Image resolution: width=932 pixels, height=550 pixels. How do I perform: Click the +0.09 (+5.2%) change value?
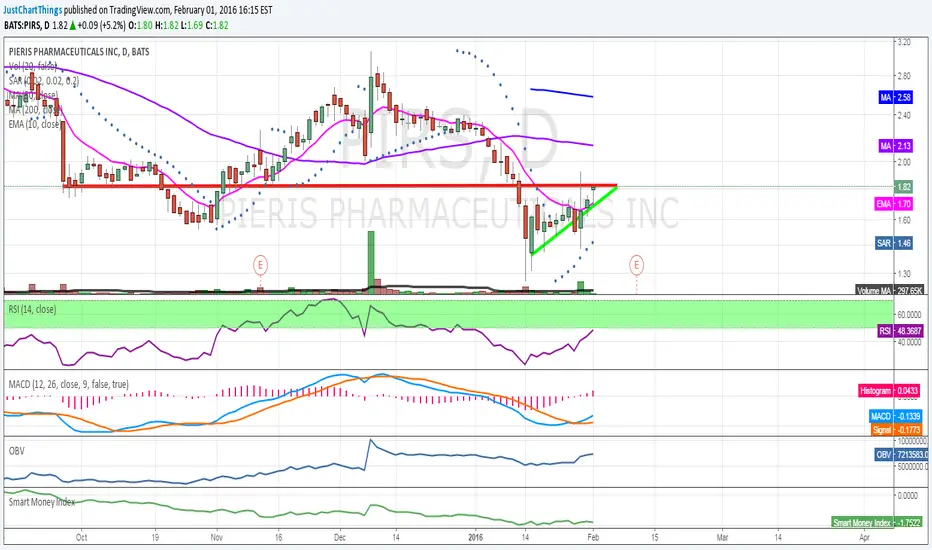(x=101, y=25)
